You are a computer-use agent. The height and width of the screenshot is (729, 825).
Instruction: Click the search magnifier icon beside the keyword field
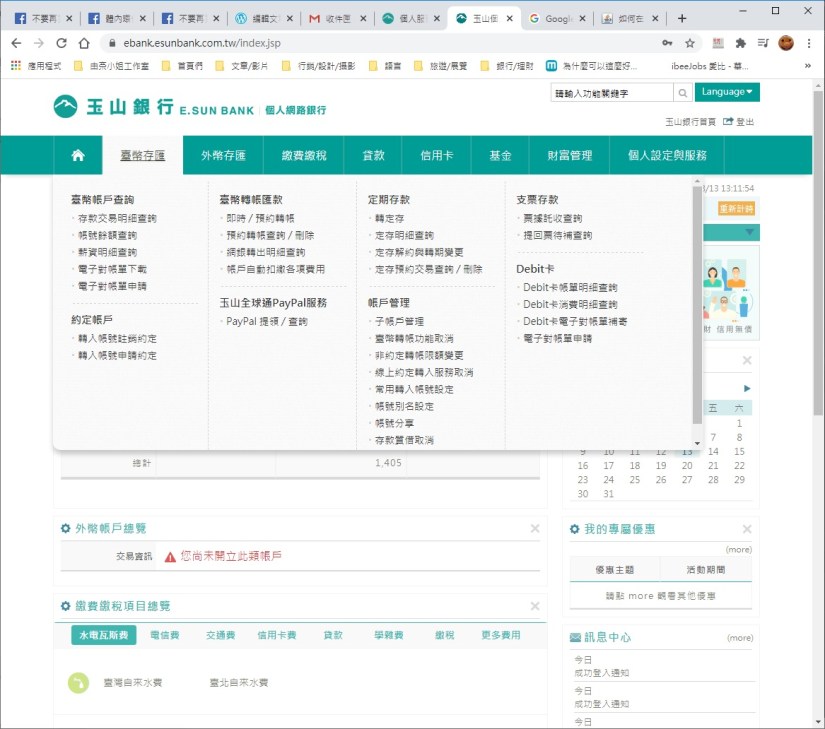click(x=682, y=92)
